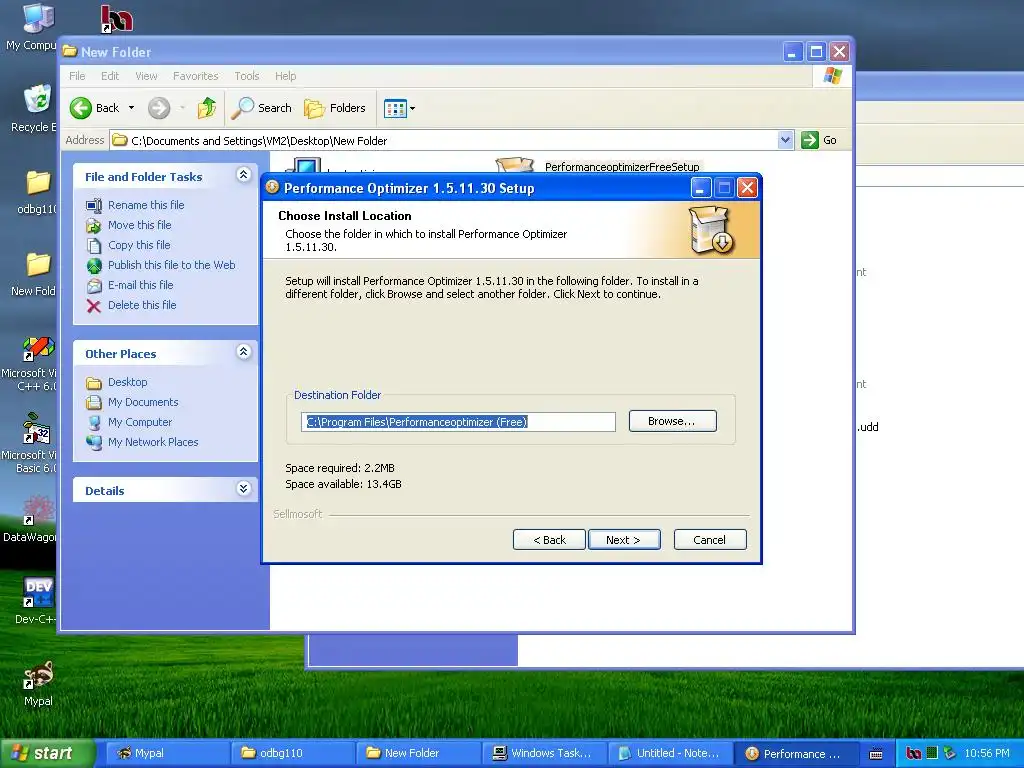The image size is (1024, 768).
Task: Select the PerformanceoptimizerFreeSetup file
Action: pos(622,167)
